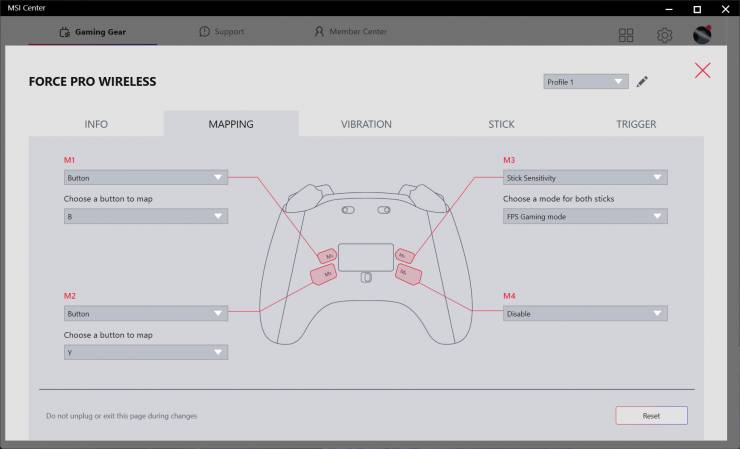Image resolution: width=740 pixels, height=449 pixels.
Task: Click the user account avatar icon
Action: click(703, 35)
